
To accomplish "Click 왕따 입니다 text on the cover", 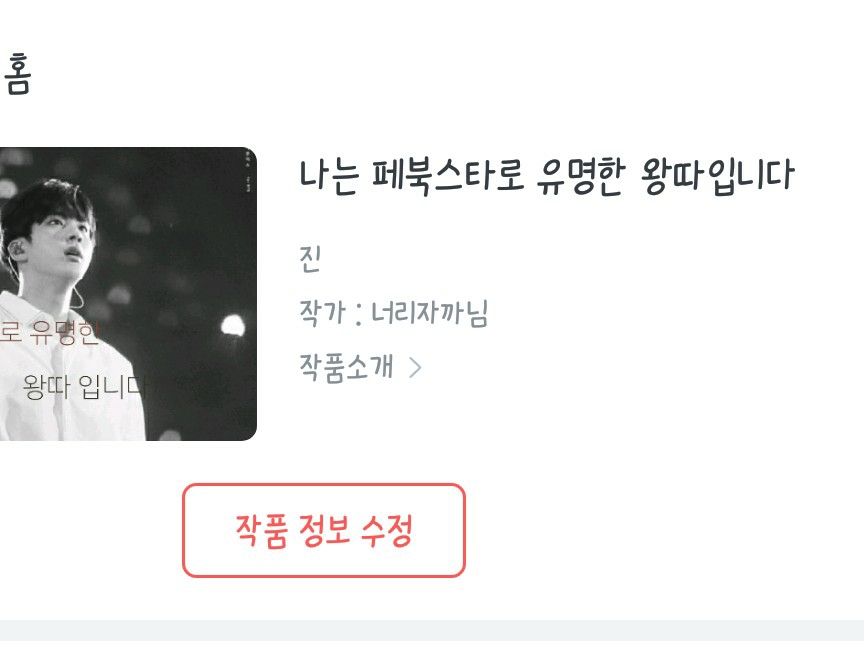I will [85, 386].
